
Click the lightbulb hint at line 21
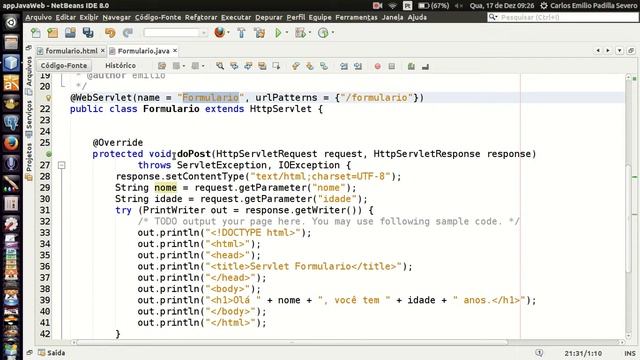coord(49,98)
